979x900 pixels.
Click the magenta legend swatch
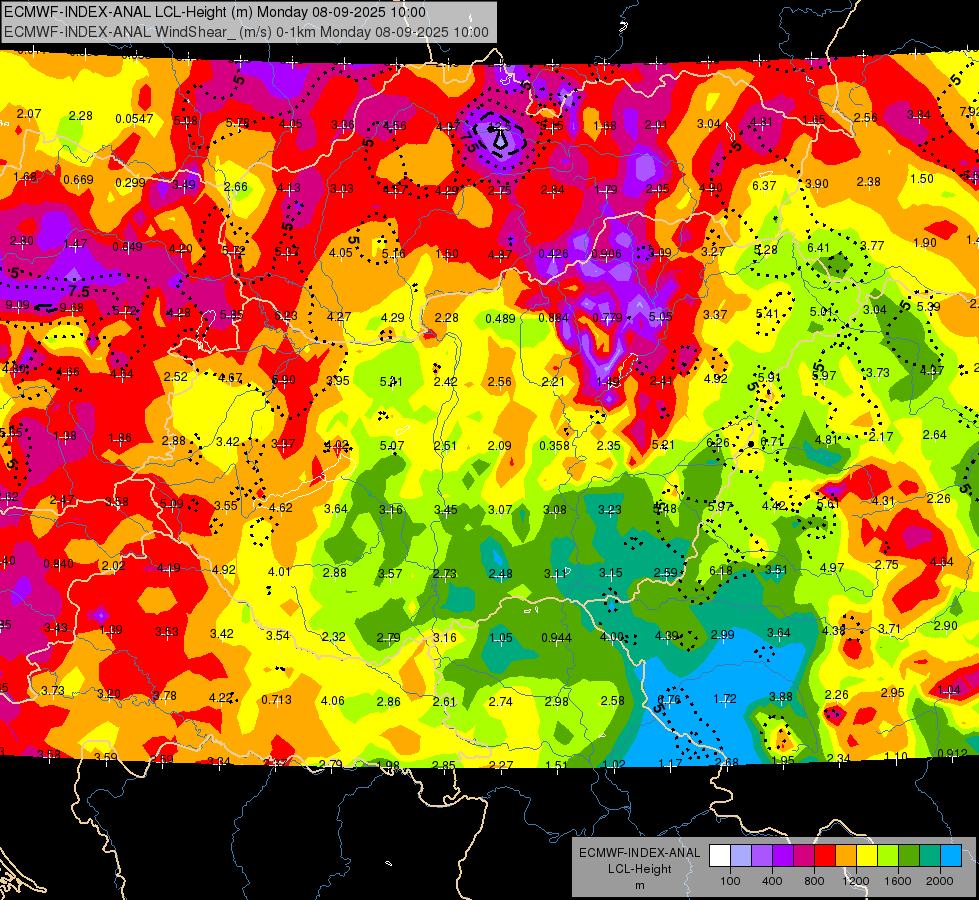pyautogui.click(x=804, y=856)
